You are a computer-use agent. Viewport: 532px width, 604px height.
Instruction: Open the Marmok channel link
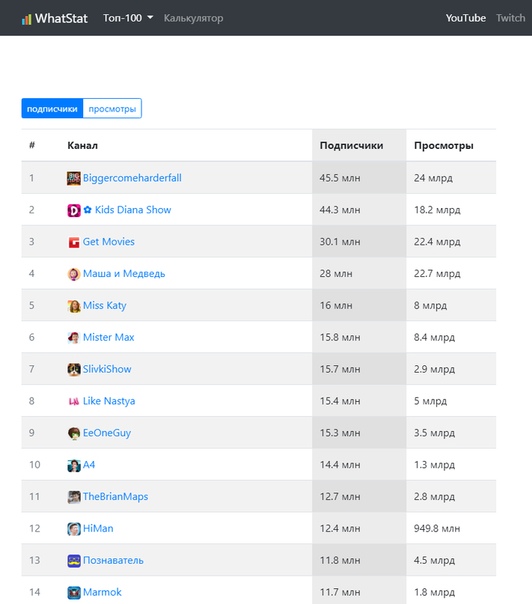tap(102, 592)
